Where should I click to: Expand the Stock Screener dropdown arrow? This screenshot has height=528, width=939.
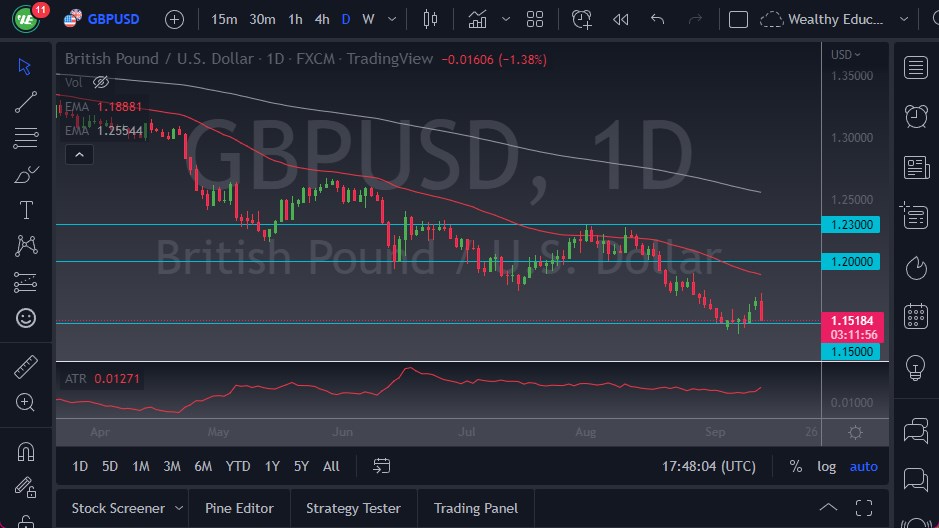[x=178, y=508]
